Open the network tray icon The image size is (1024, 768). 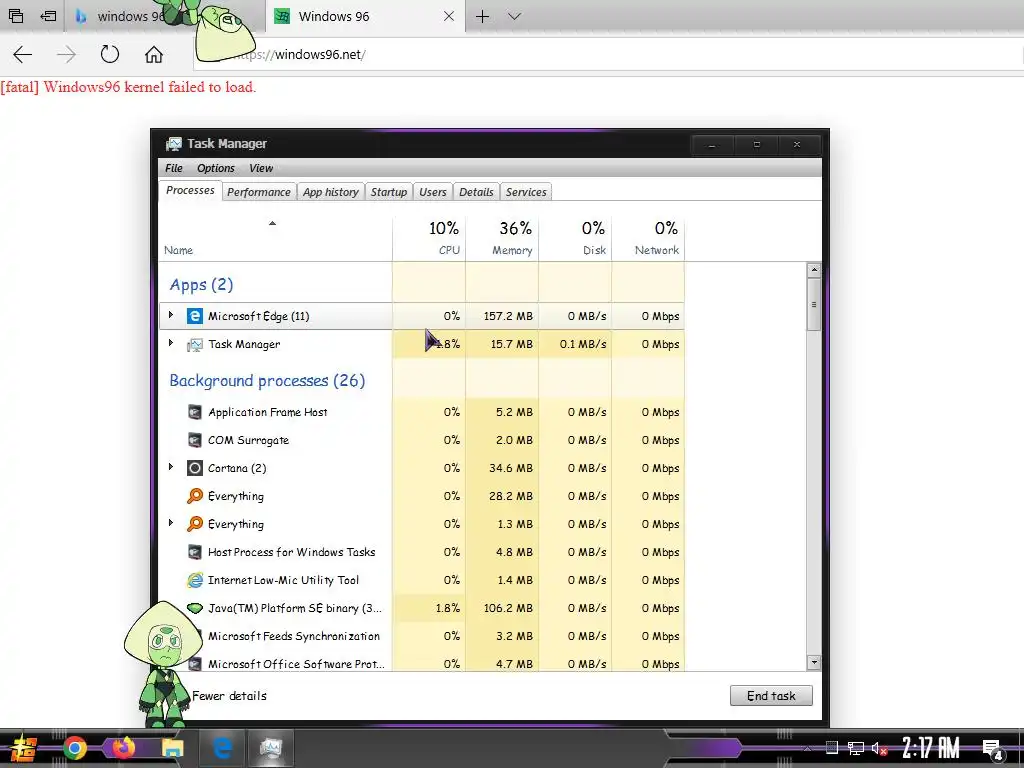tap(856, 748)
